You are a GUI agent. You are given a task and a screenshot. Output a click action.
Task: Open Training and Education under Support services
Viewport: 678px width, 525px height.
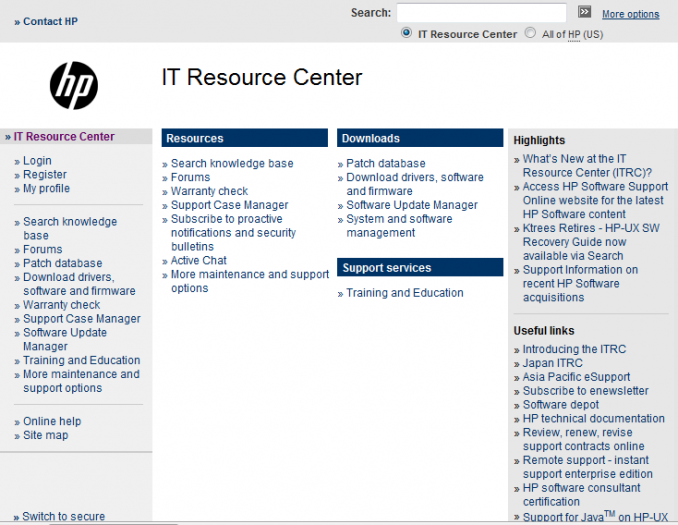tap(405, 293)
